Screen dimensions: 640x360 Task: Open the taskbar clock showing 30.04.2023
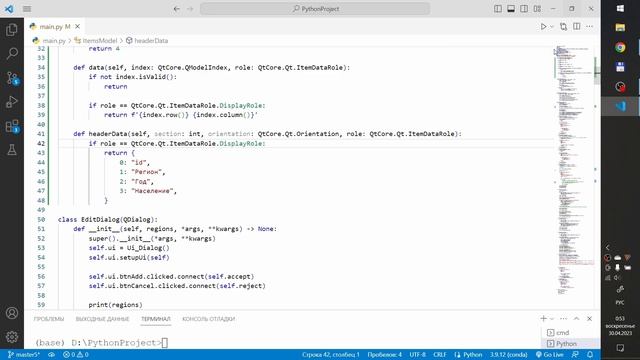pyautogui.click(x=620, y=326)
